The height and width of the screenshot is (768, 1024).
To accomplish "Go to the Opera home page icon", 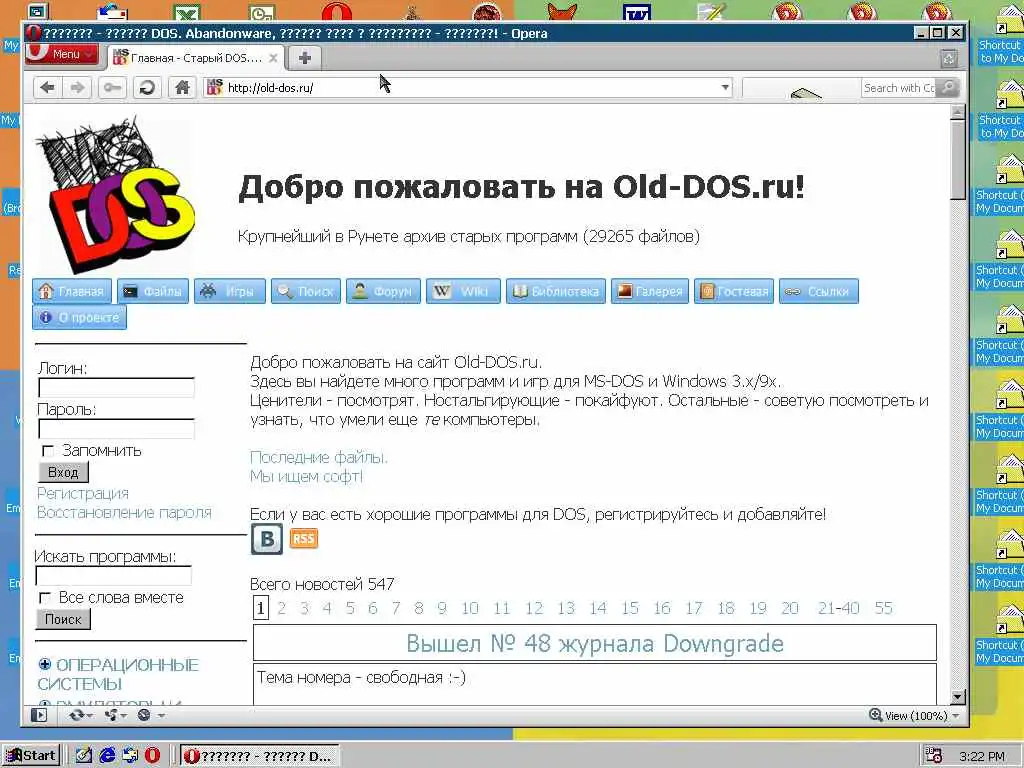I will click(182, 88).
